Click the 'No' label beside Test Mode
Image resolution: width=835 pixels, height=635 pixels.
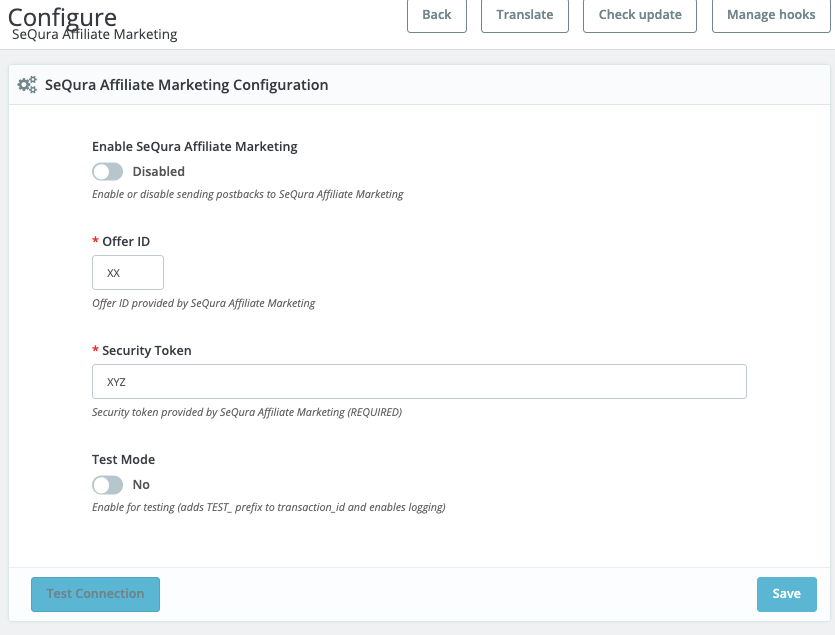click(141, 485)
